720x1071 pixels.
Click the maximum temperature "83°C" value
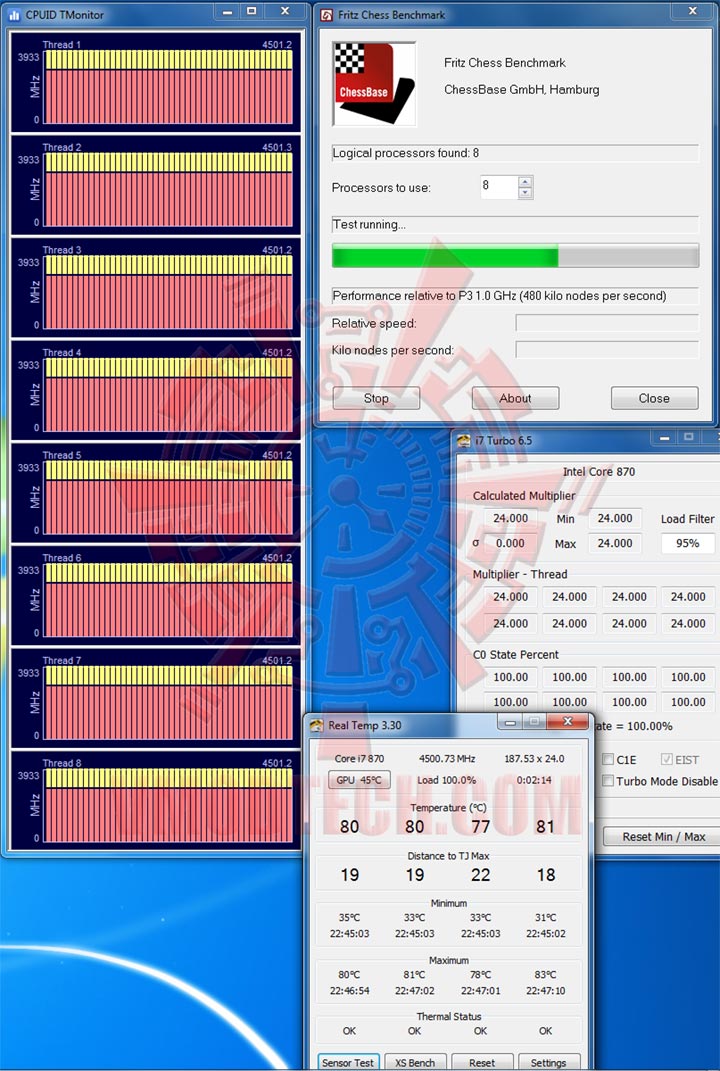545,975
